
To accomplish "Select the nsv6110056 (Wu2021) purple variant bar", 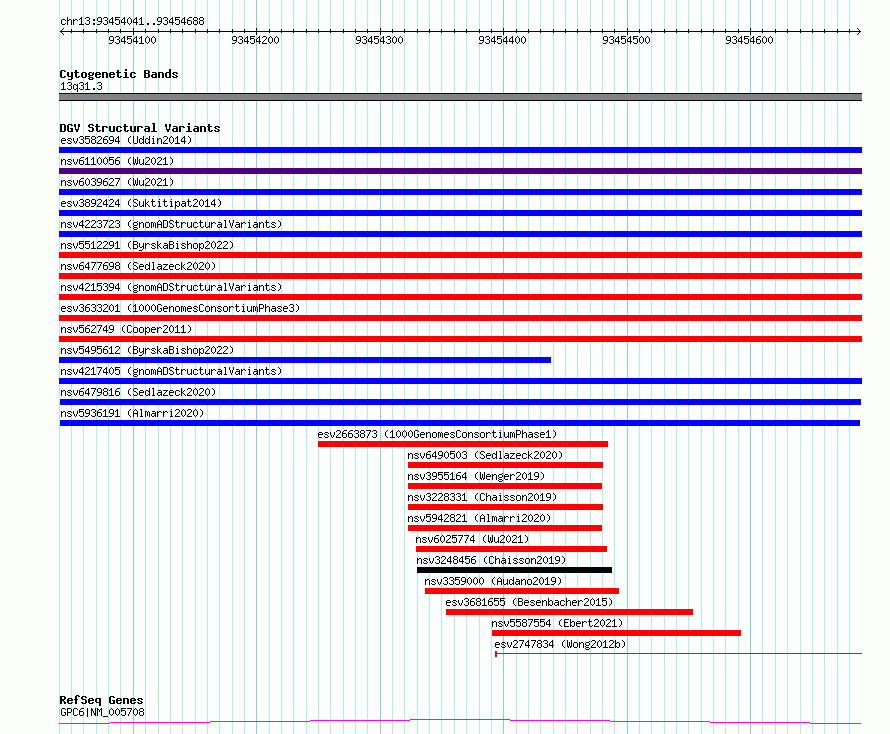I will [460, 171].
